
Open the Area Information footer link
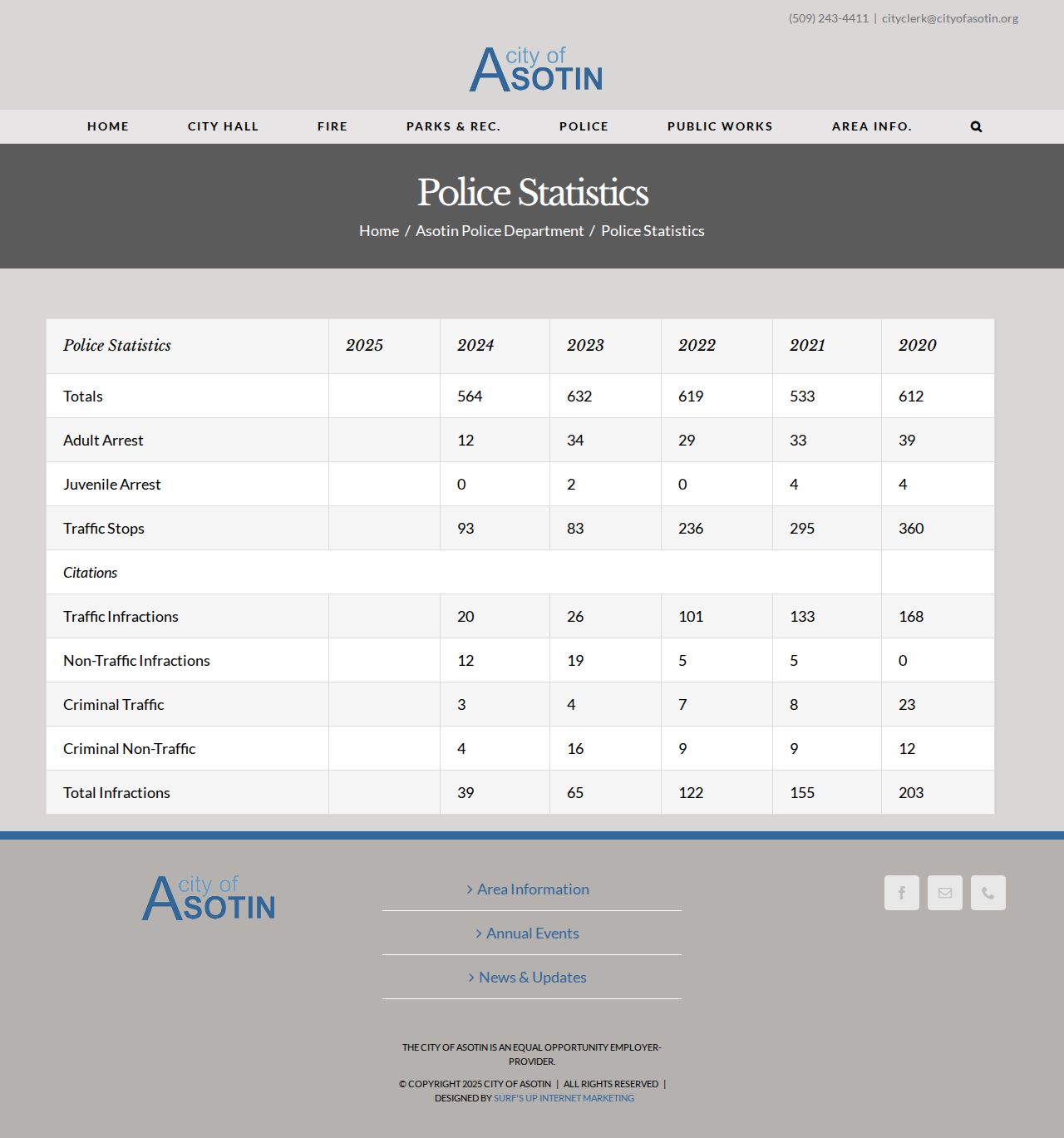(x=533, y=889)
